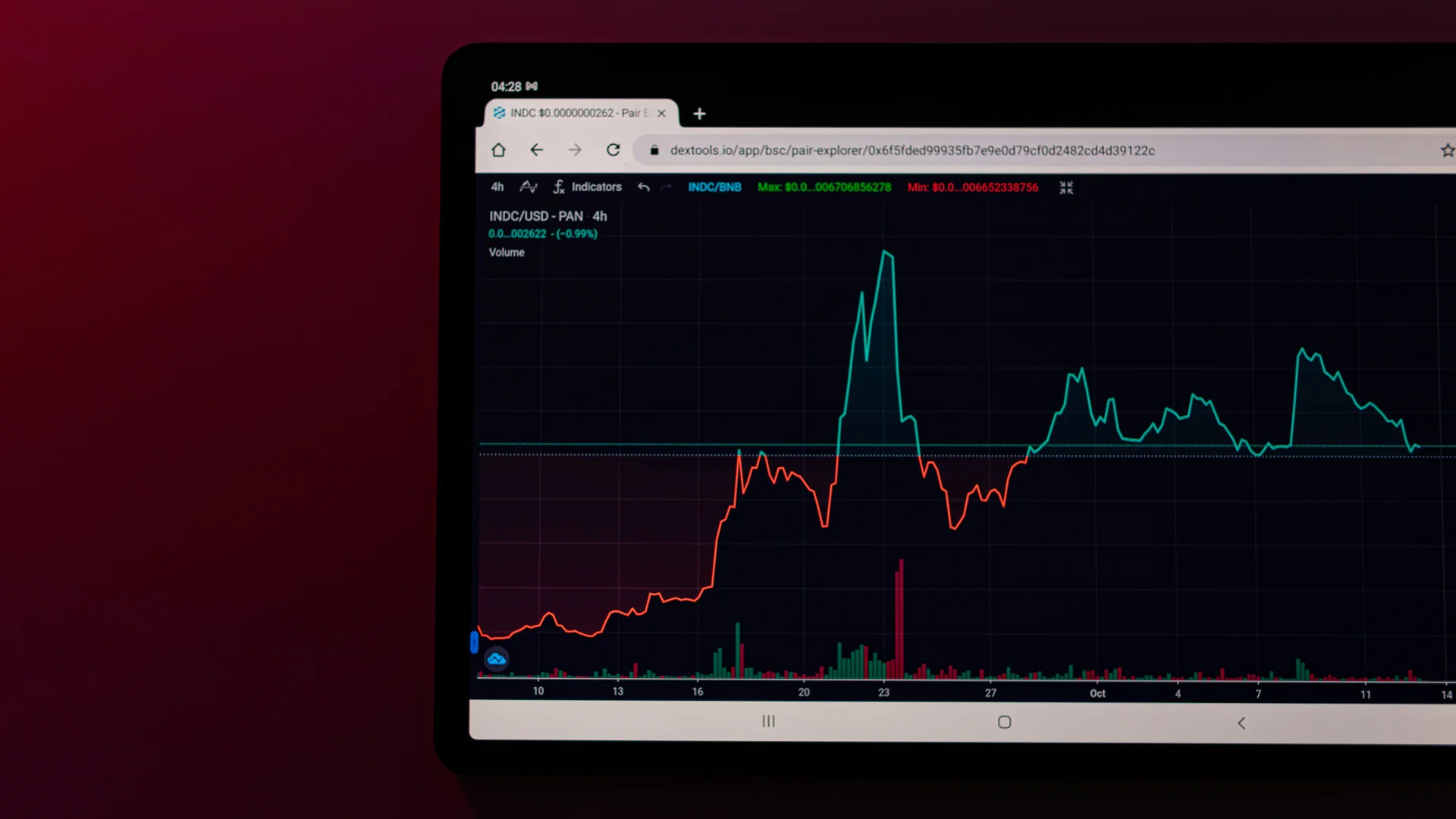The width and height of the screenshot is (1456, 819).
Task: Click the green Max price value
Action: coord(824,187)
